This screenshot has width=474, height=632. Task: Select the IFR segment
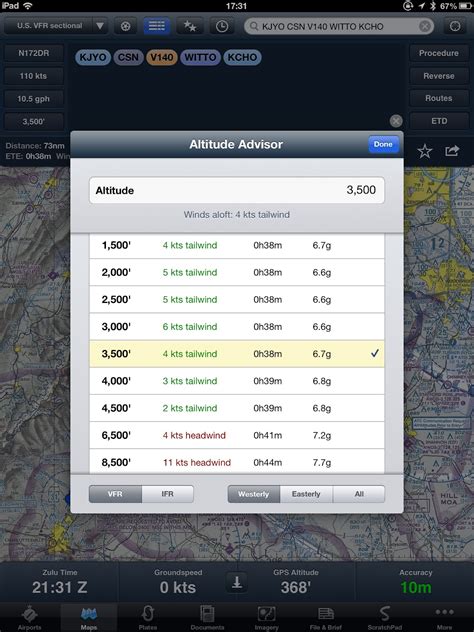[168, 494]
